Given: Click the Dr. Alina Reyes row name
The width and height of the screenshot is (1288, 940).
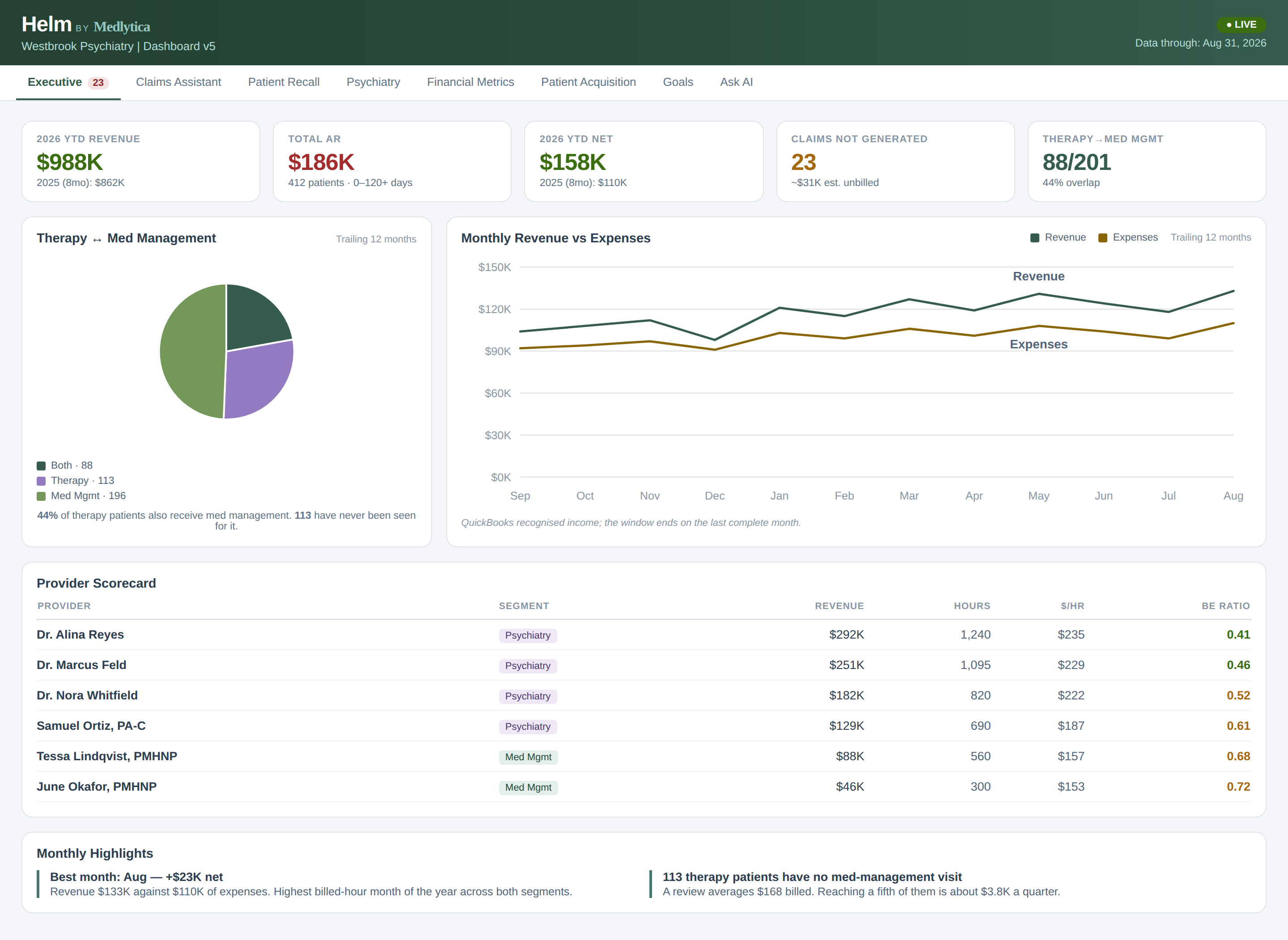Looking at the screenshot, I should (x=80, y=635).
